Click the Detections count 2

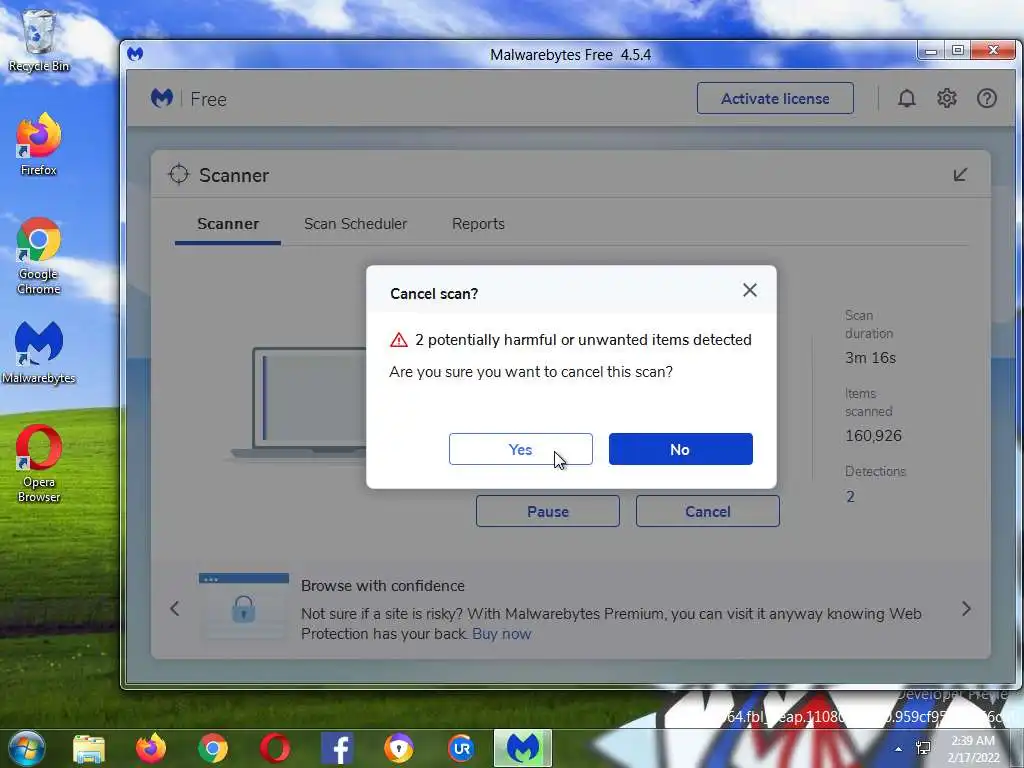coord(850,497)
